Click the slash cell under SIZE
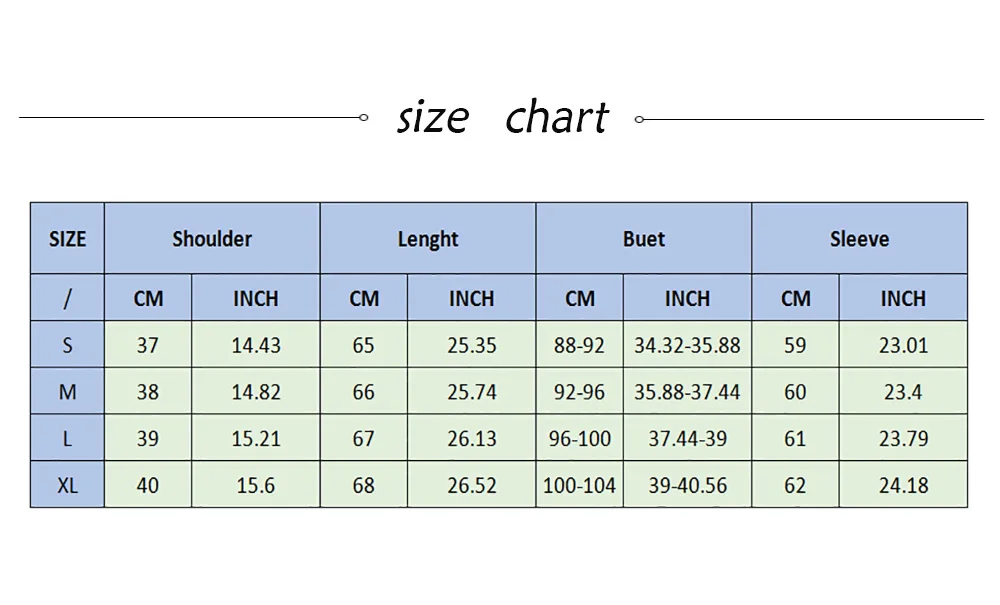 coord(67,298)
